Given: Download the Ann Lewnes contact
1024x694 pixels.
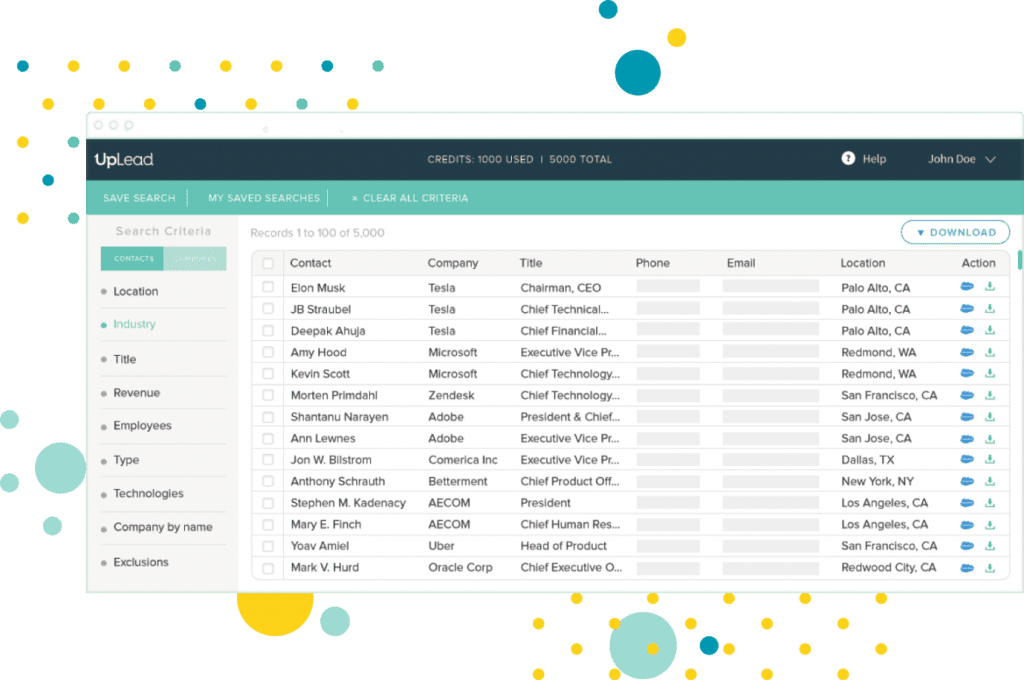Looking at the screenshot, I should click(x=990, y=438).
